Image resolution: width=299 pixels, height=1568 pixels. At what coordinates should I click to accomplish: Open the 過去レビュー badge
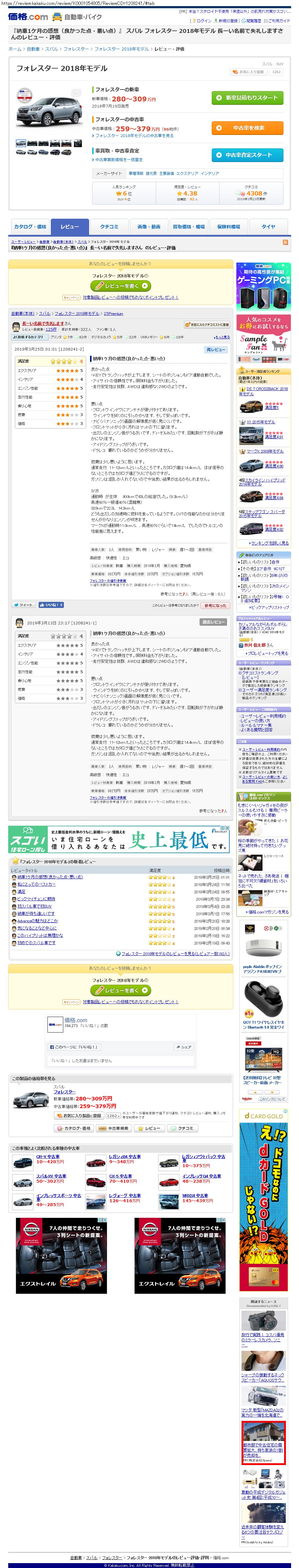coord(213,622)
